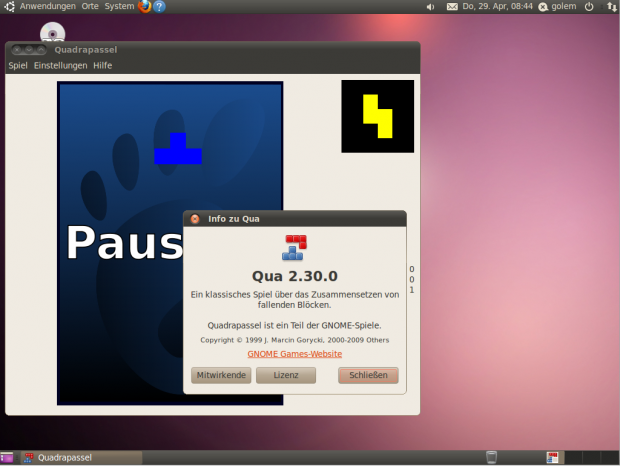Click the workspace switcher in bottom panel
This screenshot has height=466, width=620.
point(552,457)
